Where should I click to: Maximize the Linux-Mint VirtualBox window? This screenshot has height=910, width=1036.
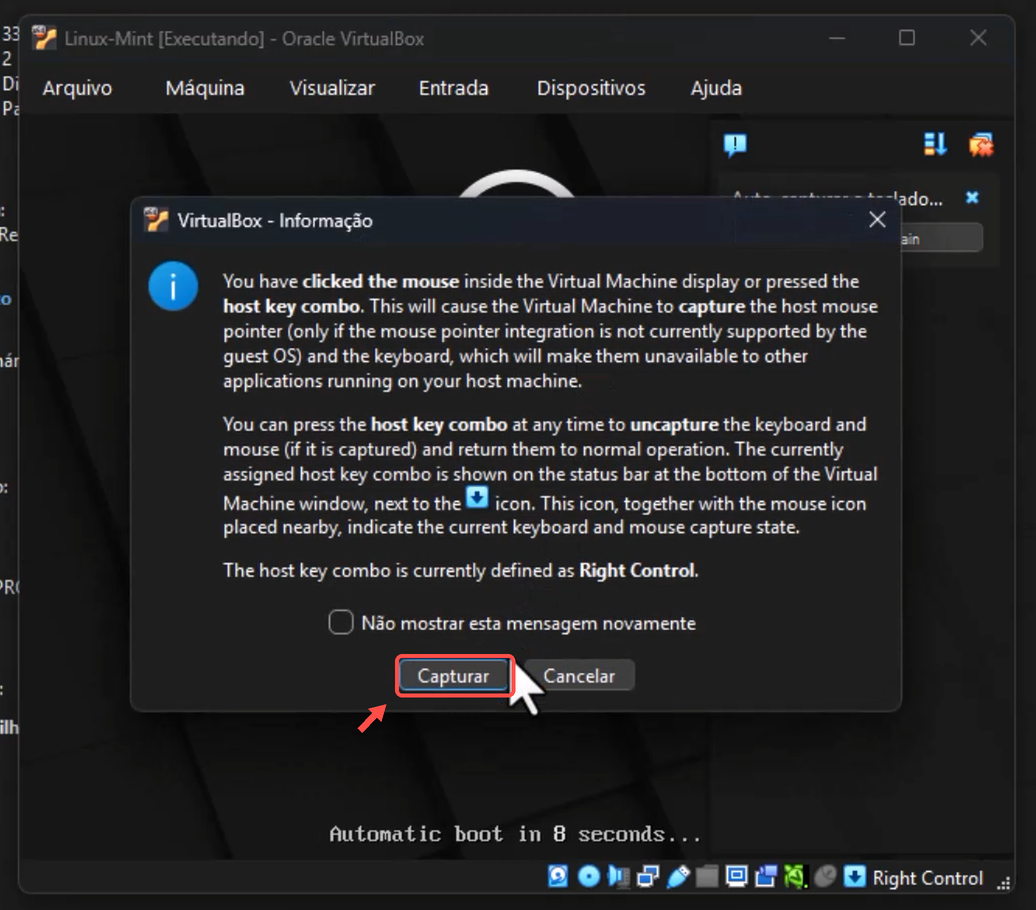[906, 38]
